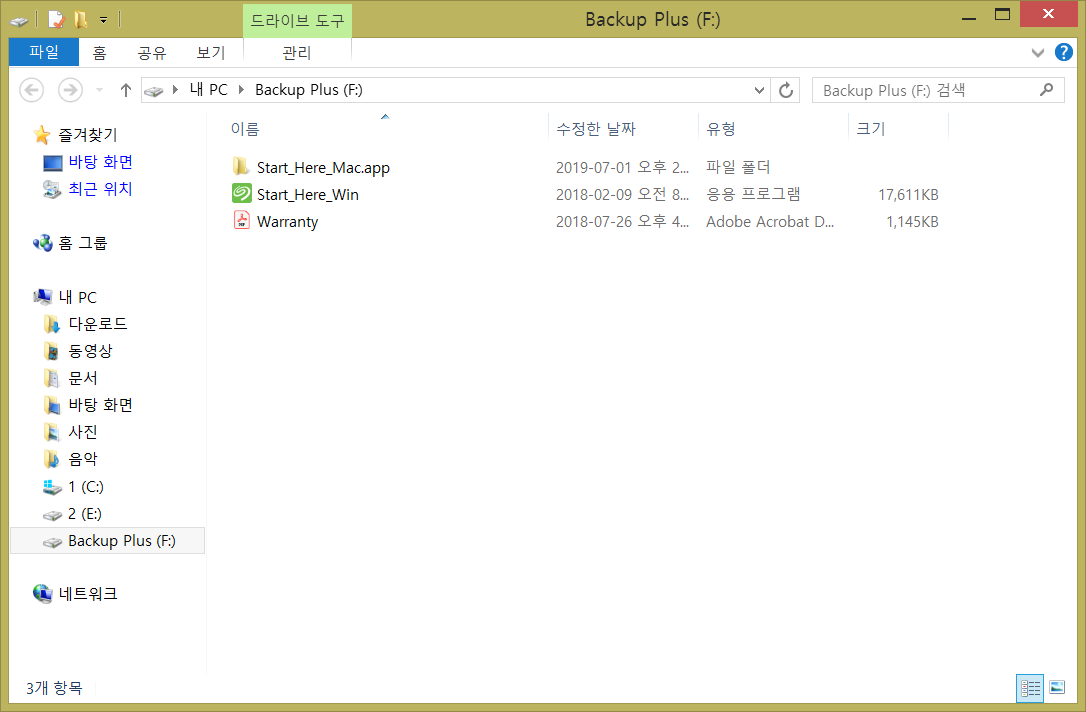Open the 파일 menu tab

(x=44, y=52)
